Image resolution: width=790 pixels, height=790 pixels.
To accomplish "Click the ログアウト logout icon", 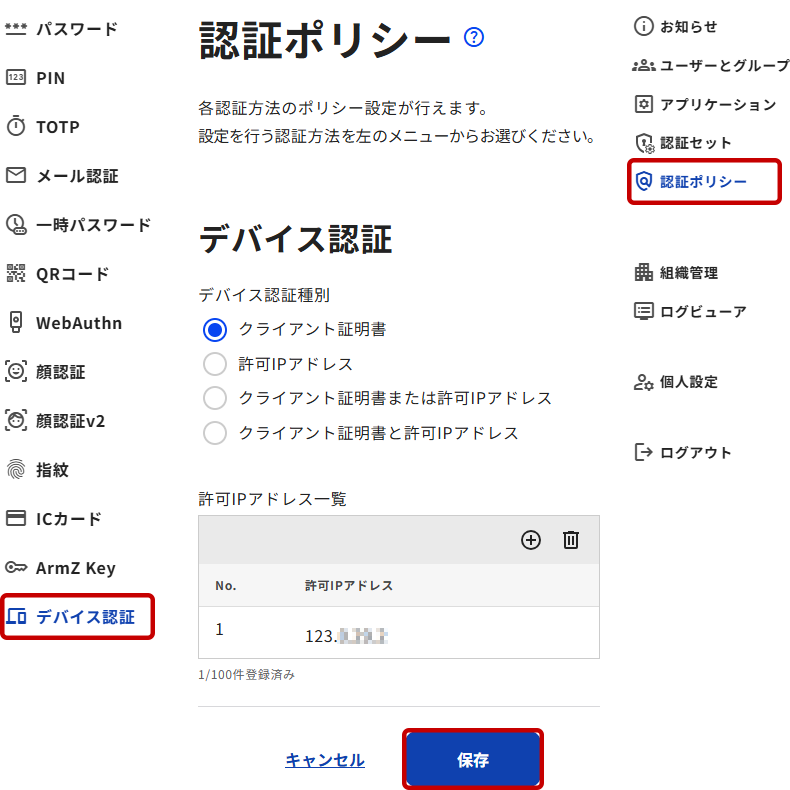I will pos(645,452).
